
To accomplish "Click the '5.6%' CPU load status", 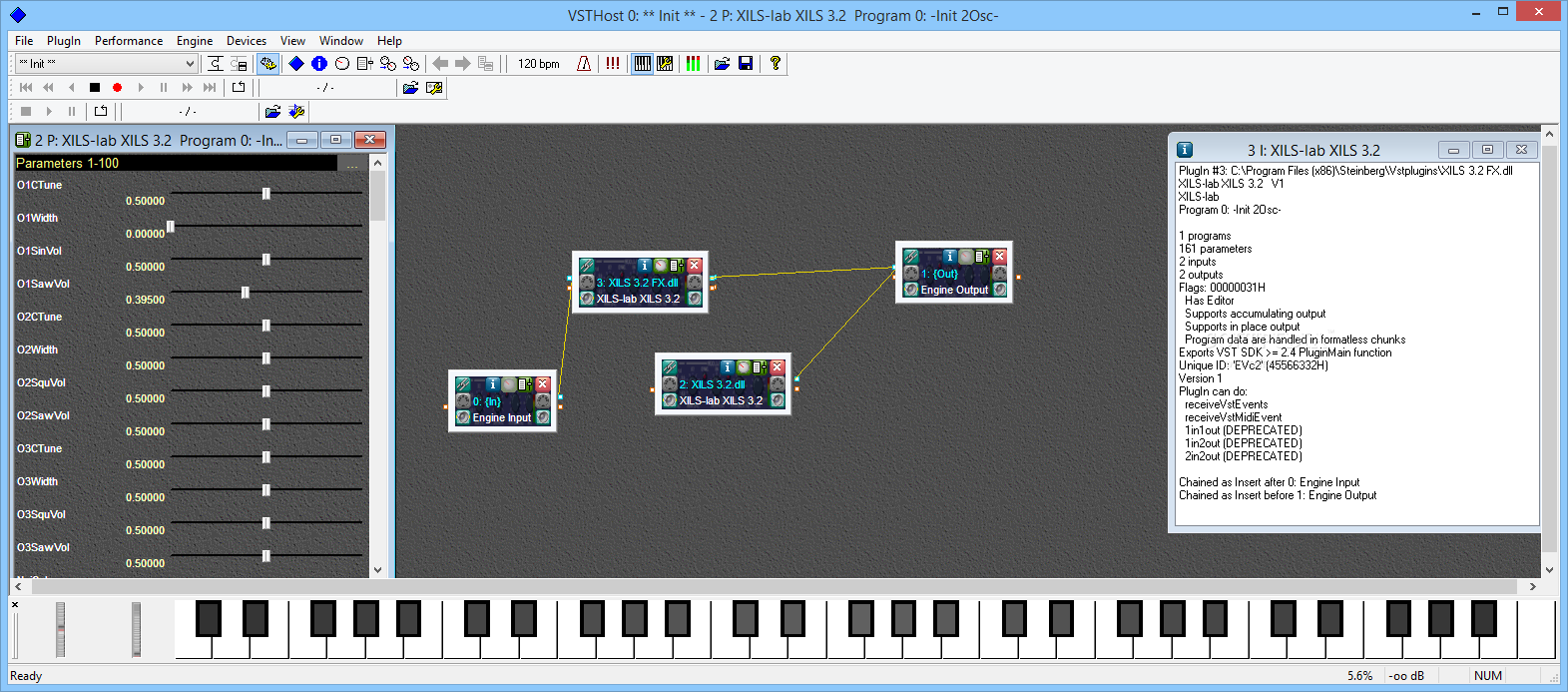I will click(x=1359, y=676).
